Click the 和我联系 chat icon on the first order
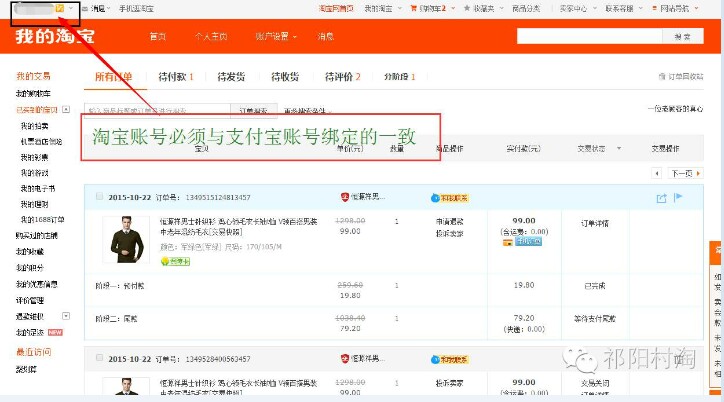Image resolution: width=724 pixels, height=402 pixels. tap(450, 198)
